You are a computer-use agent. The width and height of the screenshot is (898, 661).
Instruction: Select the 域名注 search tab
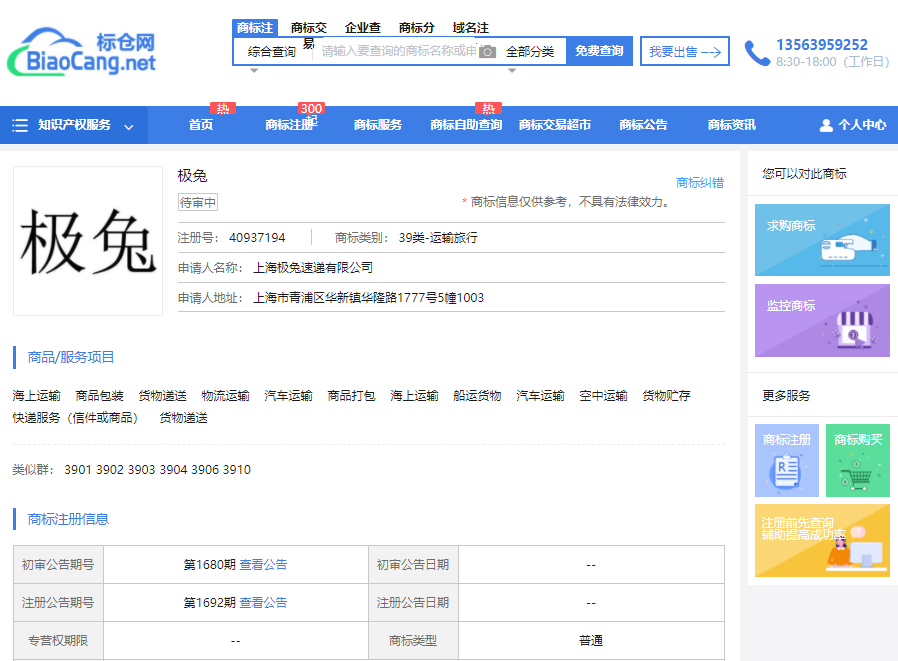tap(470, 27)
